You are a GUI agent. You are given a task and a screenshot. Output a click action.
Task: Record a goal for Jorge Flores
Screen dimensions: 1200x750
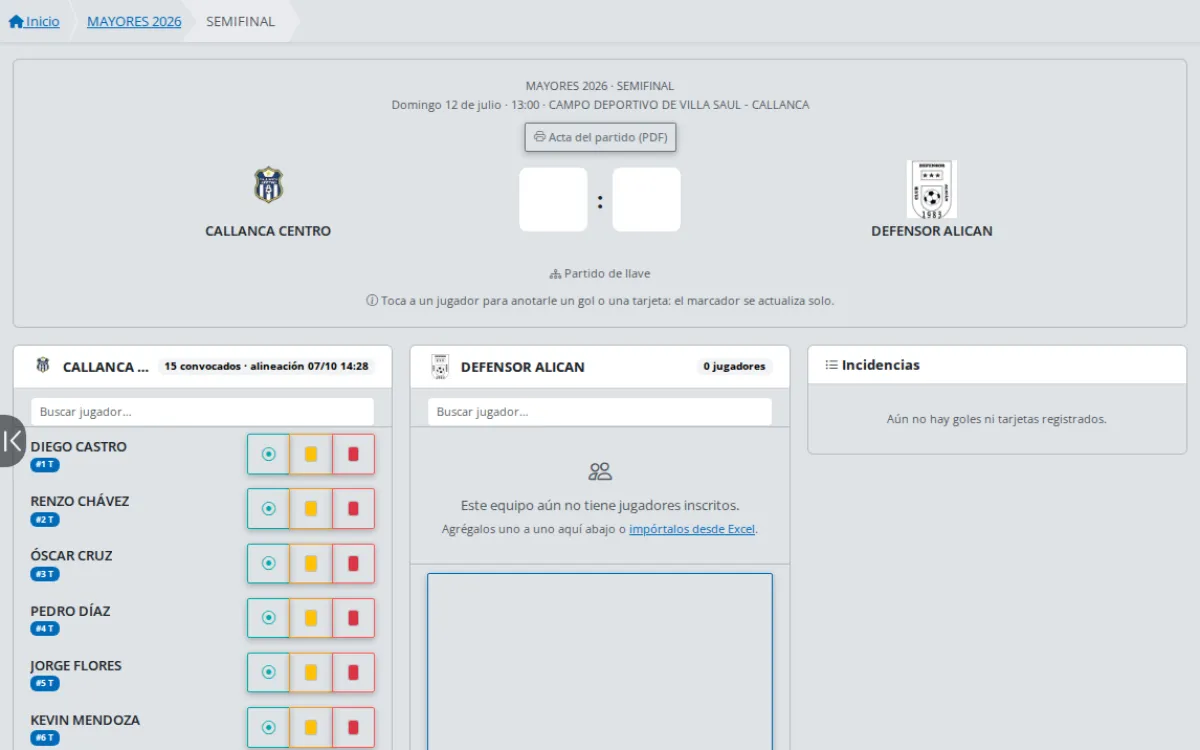[x=268, y=673]
